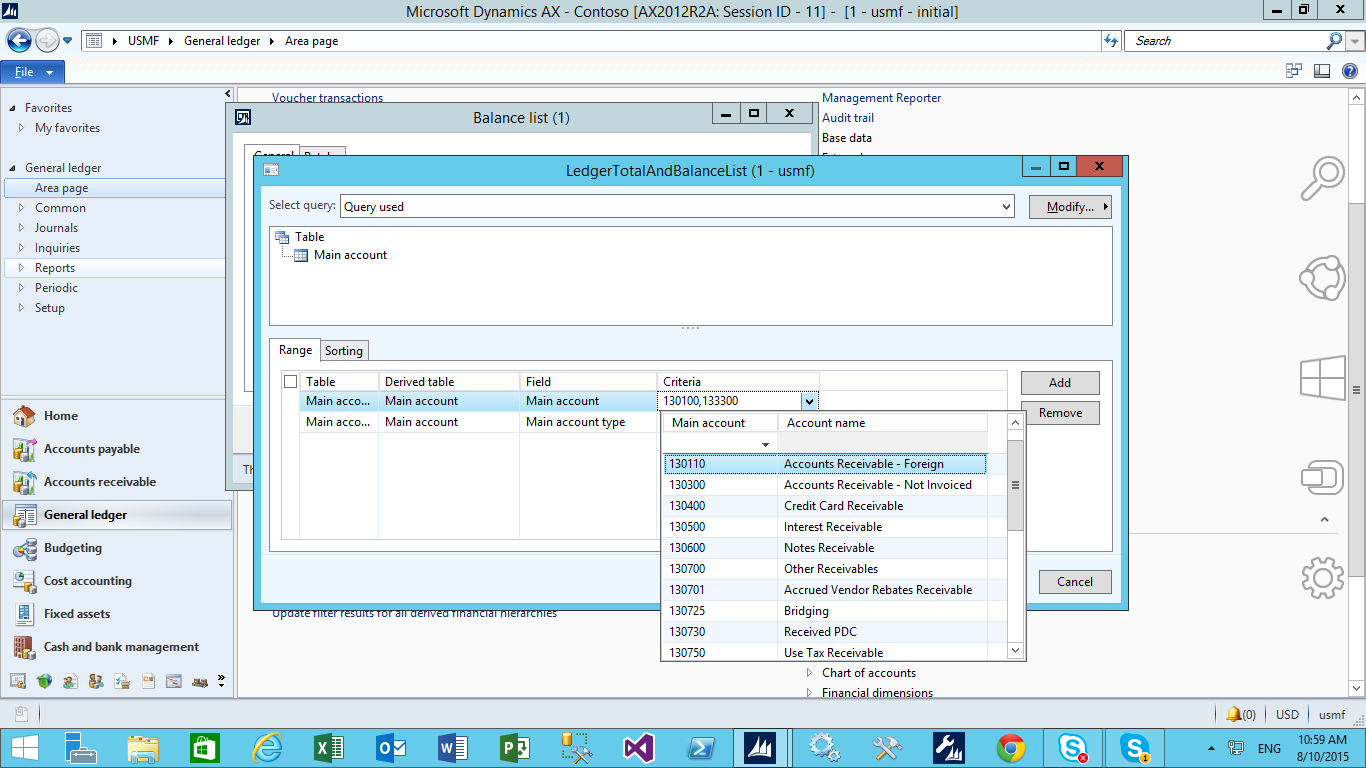1366x768 pixels.
Task: Click the magnifier in the search box
Action: [1334, 41]
